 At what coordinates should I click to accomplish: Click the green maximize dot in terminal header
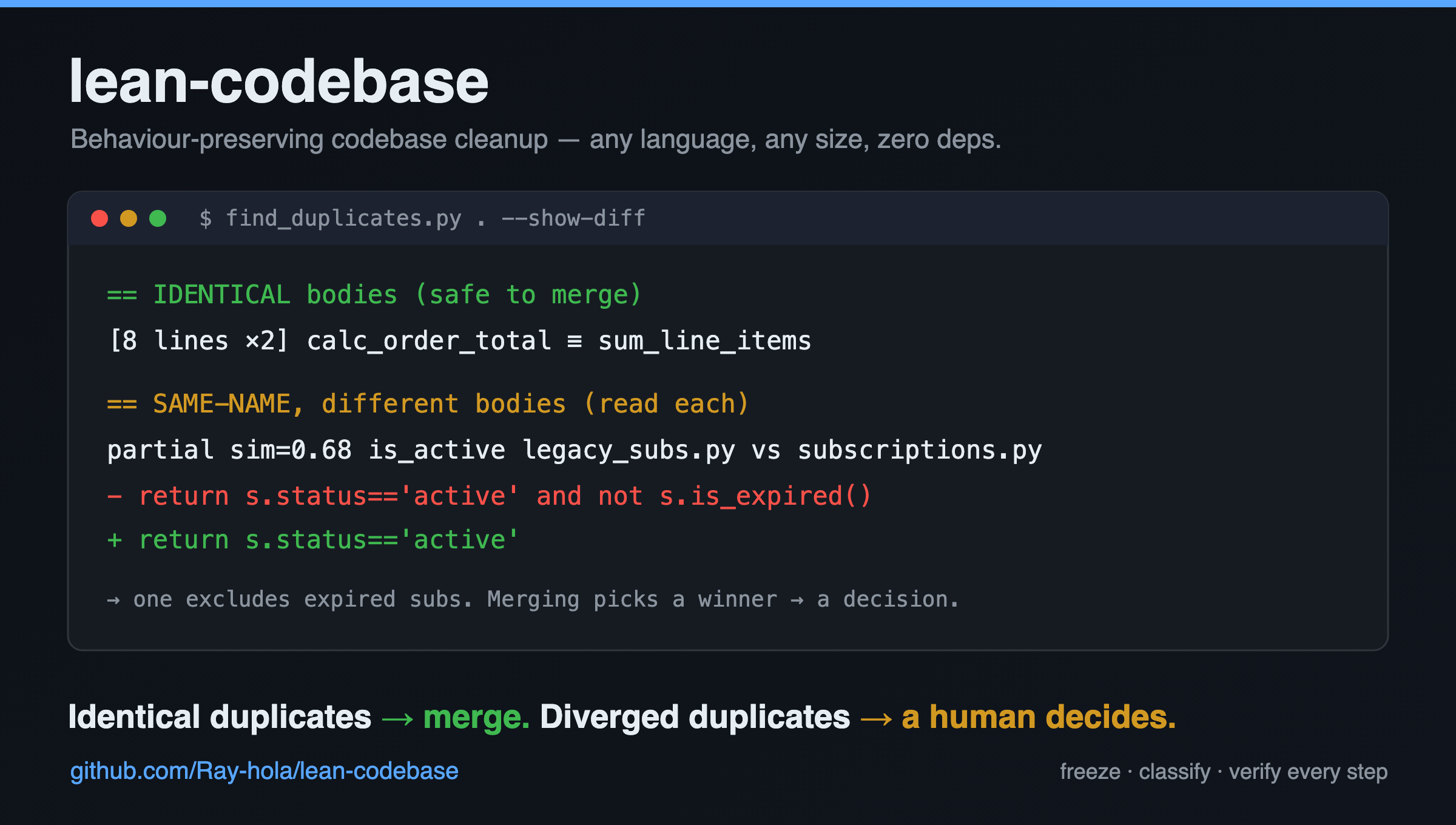point(158,218)
